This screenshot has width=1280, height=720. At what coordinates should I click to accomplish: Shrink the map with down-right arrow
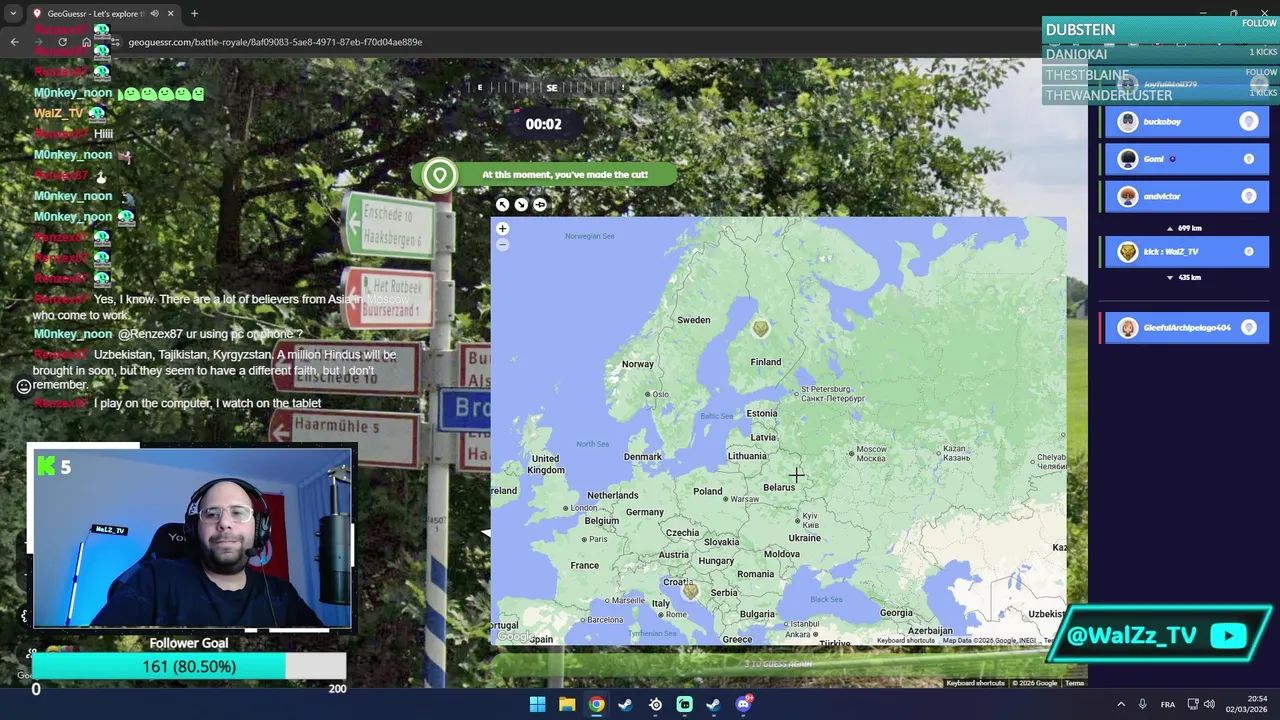coord(521,205)
